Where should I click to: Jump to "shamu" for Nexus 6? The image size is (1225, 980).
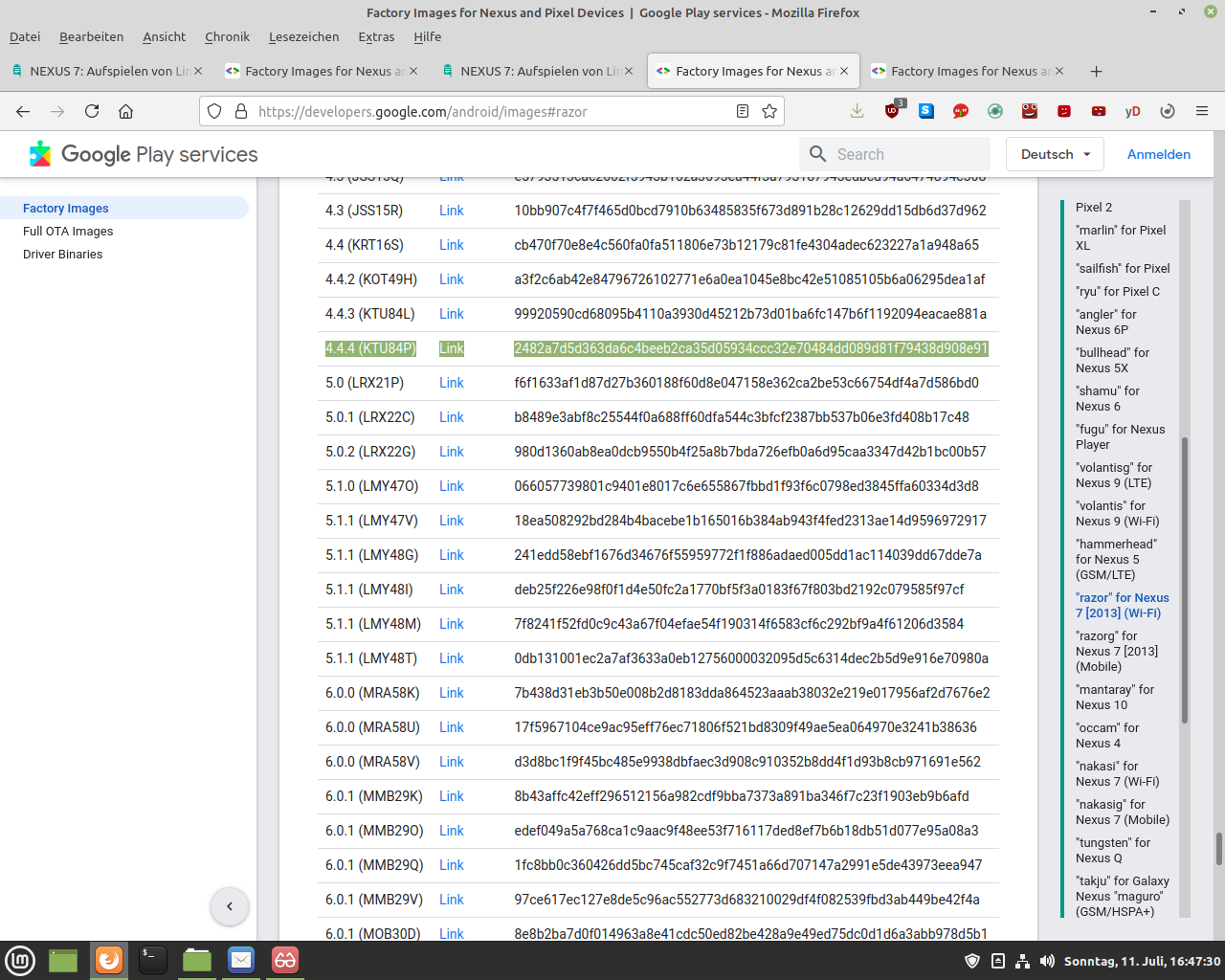[1107, 398]
